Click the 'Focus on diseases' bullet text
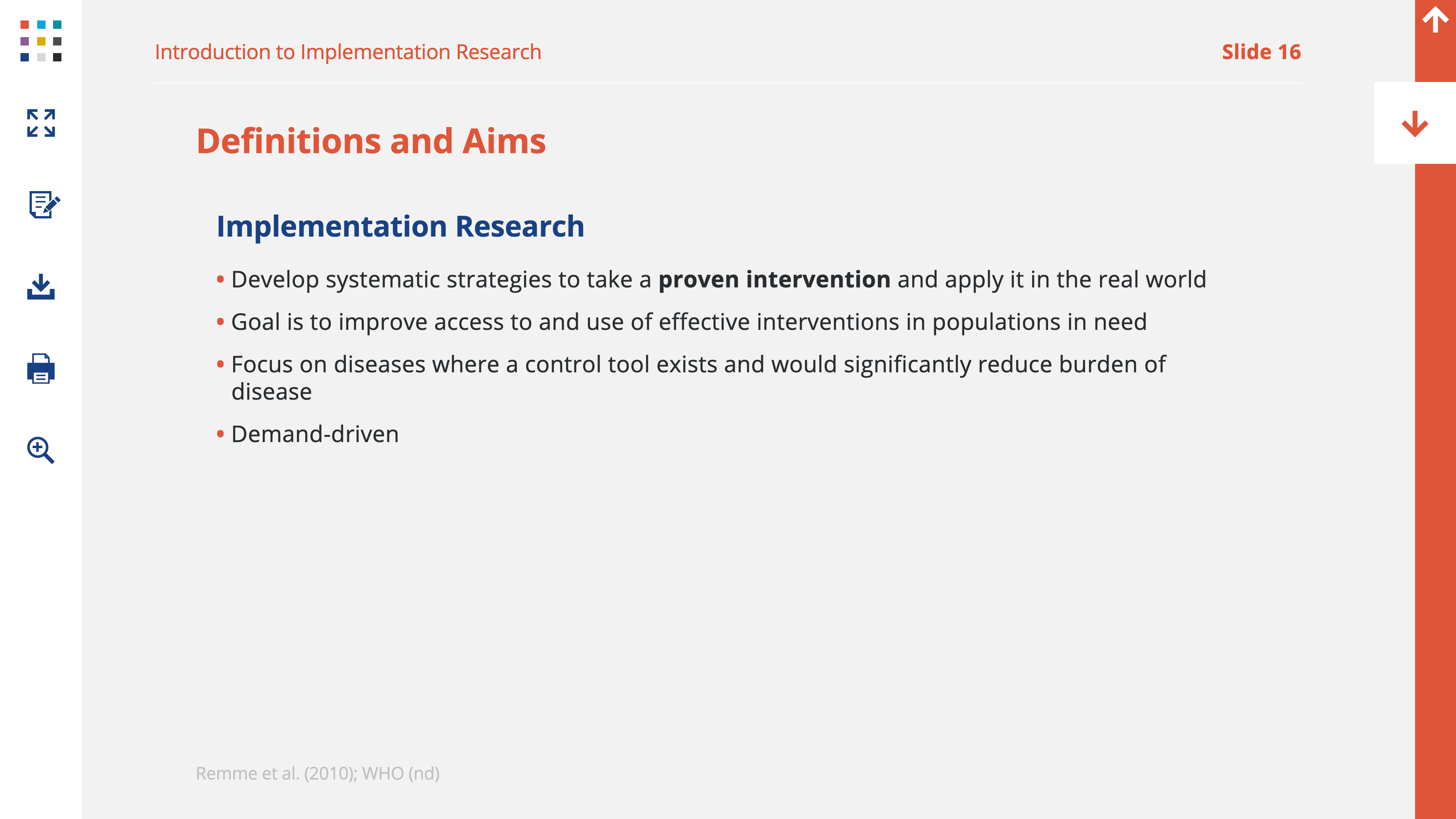This screenshot has height=819, width=1456. point(698,378)
